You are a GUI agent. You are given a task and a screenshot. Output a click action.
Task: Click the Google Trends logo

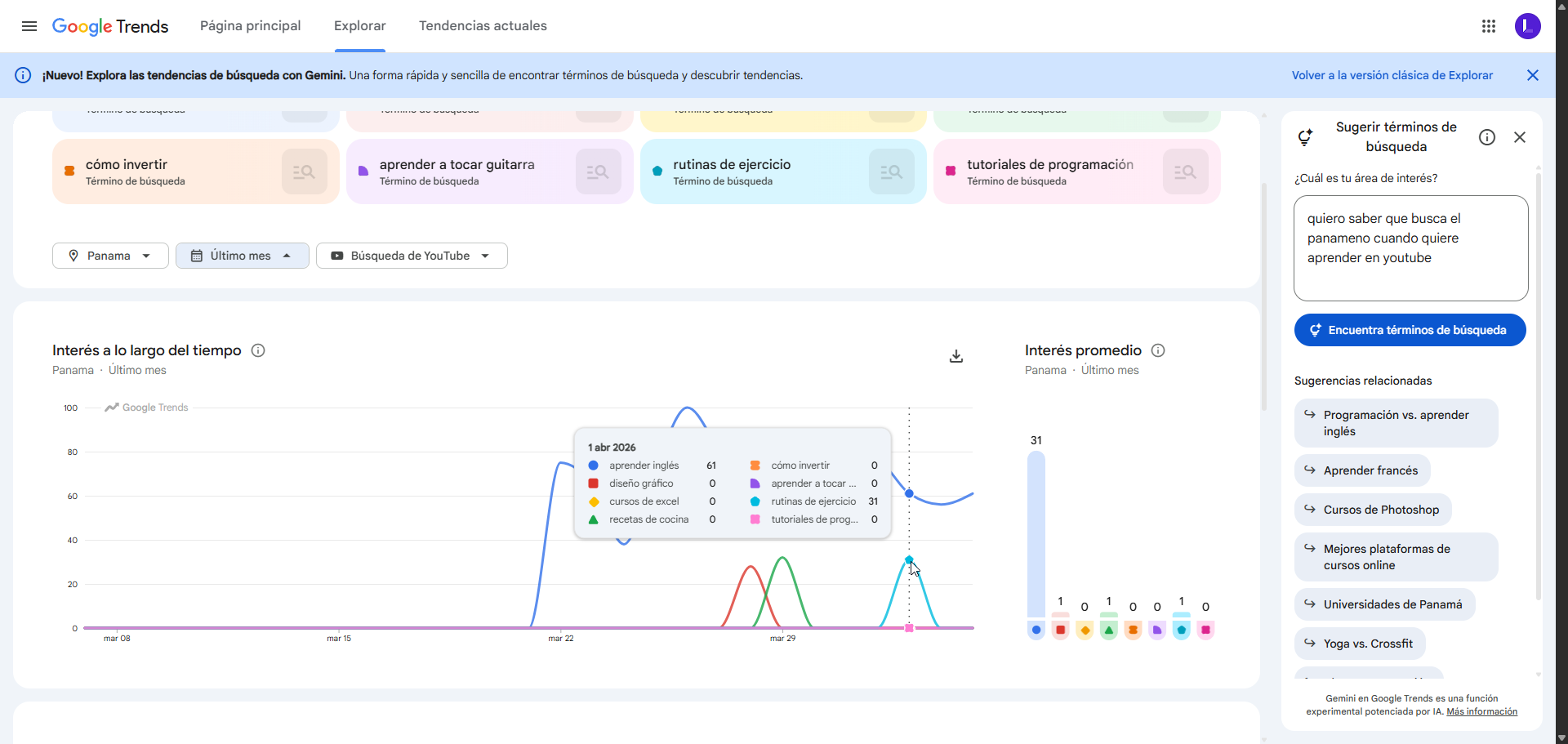point(110,26)
